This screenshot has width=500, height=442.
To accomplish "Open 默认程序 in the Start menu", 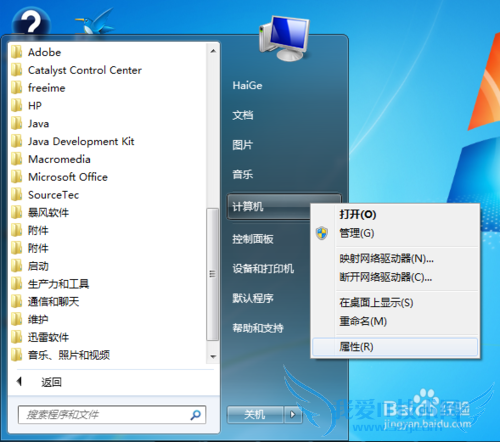I will click(x=253, y=298).
